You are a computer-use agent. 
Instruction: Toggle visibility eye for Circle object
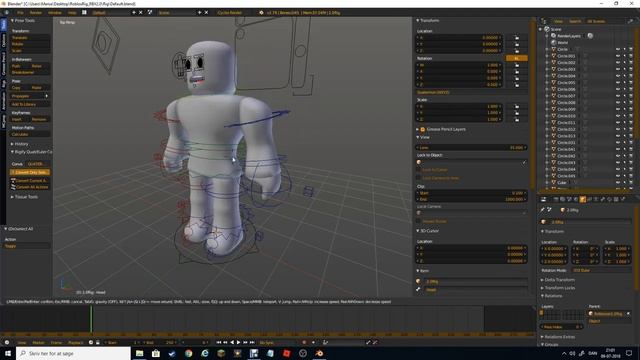point(618,49)
